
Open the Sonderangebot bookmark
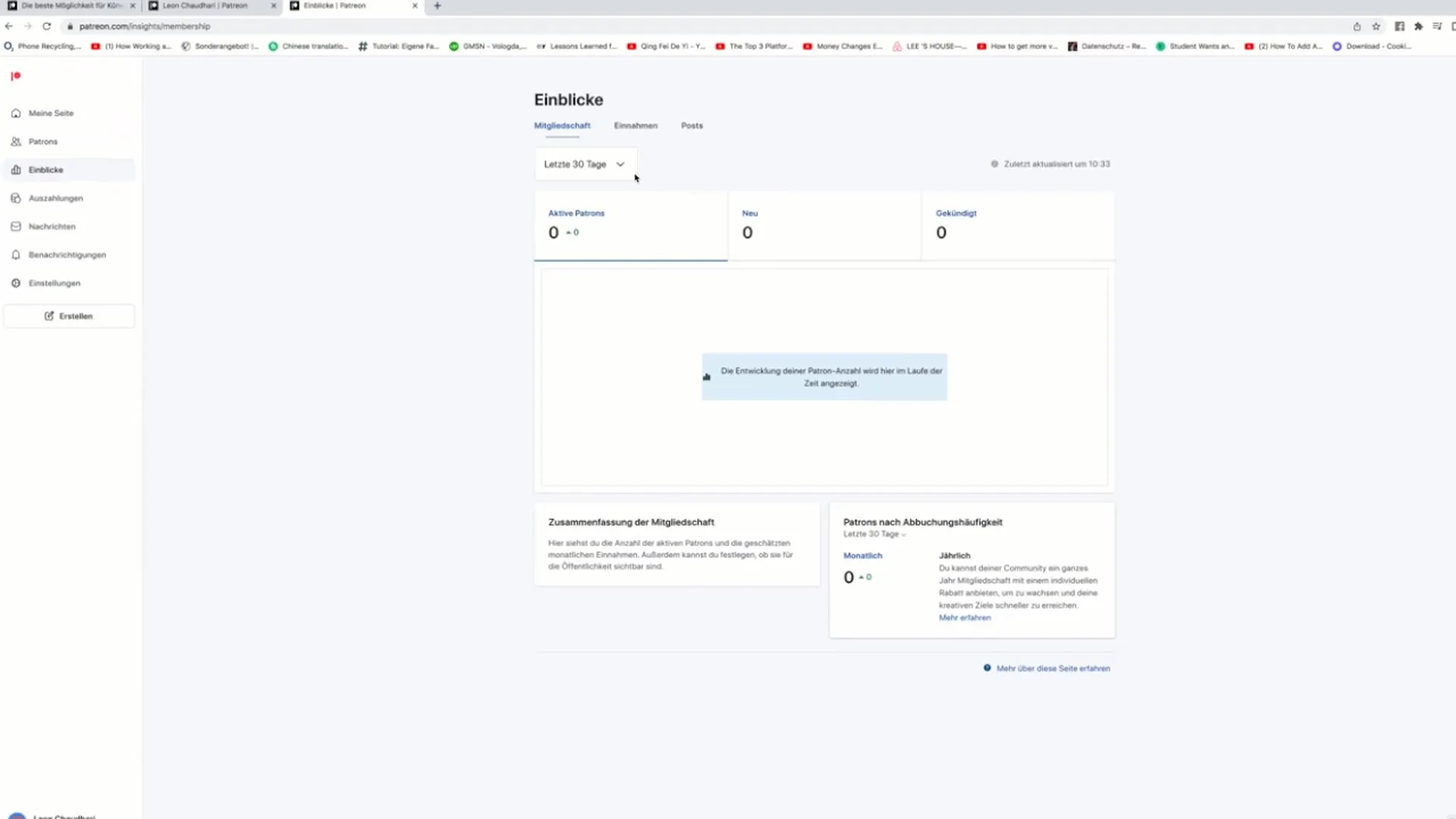pyautogui.click(x=220, y=46)
